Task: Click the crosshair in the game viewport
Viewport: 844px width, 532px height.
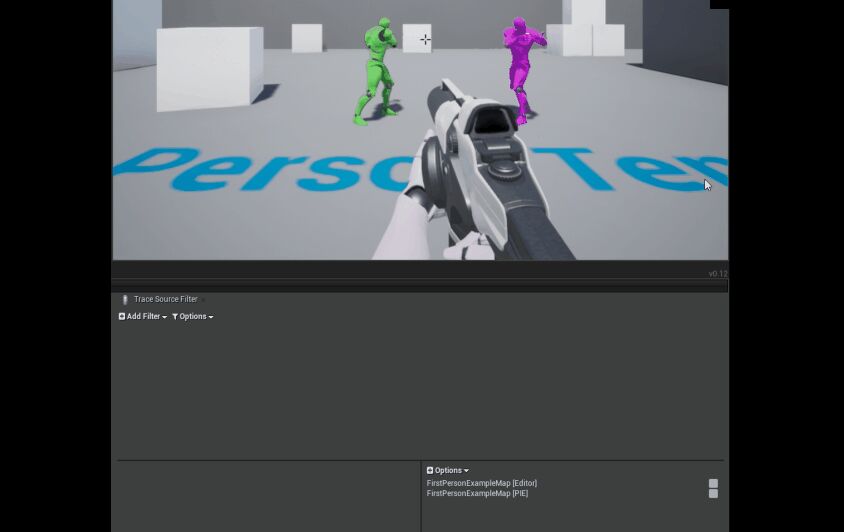Action: tap(425, 39)
